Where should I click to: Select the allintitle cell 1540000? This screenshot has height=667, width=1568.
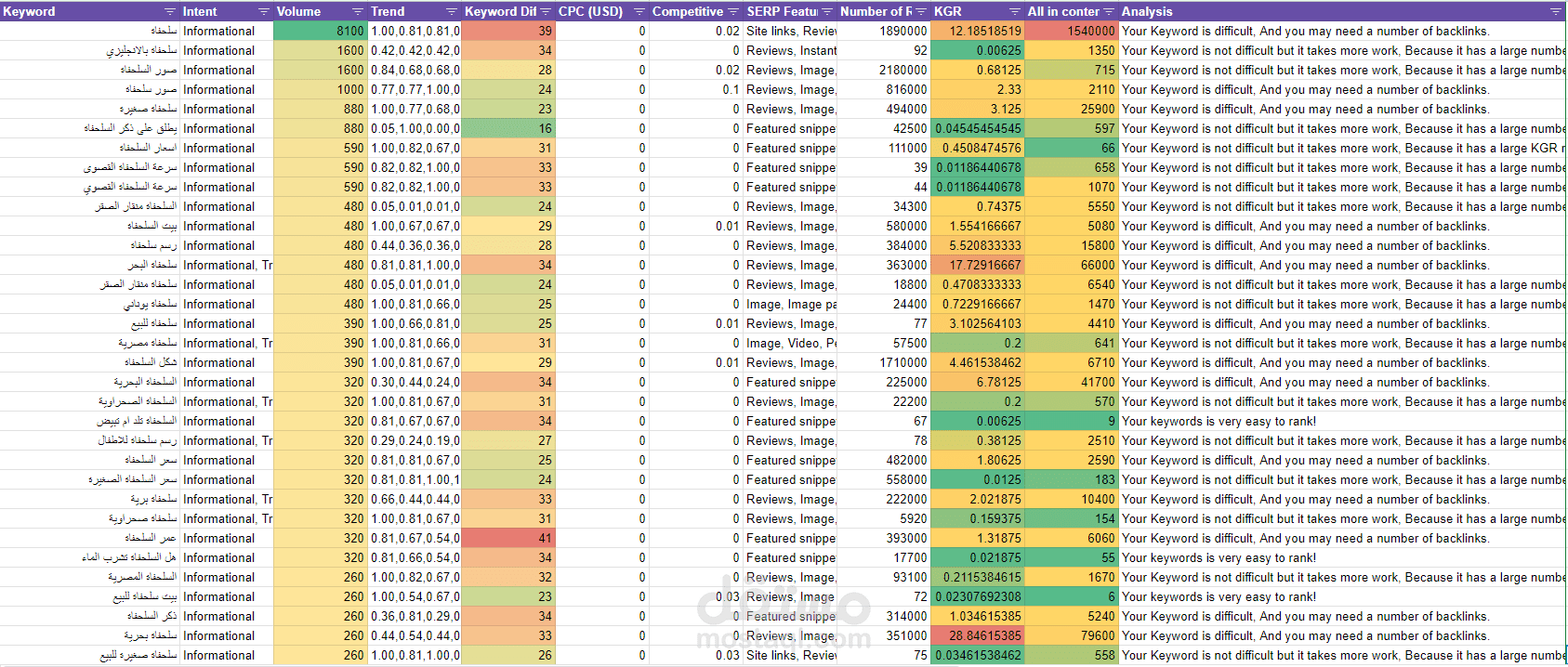click(1072, 31)
